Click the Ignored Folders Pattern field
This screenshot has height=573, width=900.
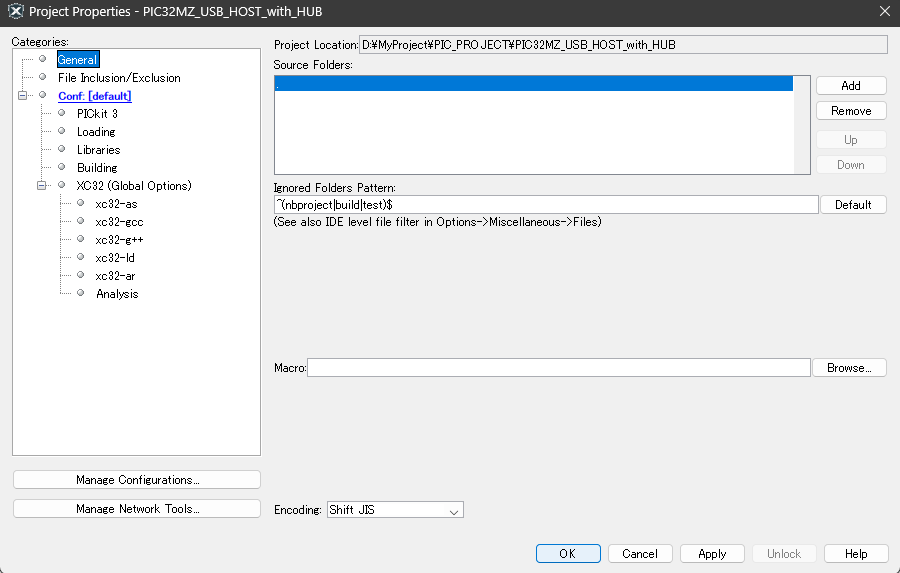[546, 204]
